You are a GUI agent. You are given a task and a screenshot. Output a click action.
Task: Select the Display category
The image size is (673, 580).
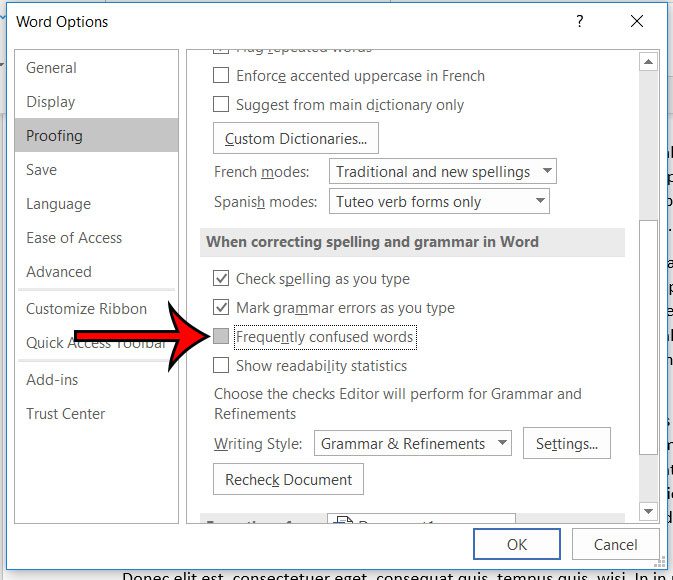coord(96,102)
